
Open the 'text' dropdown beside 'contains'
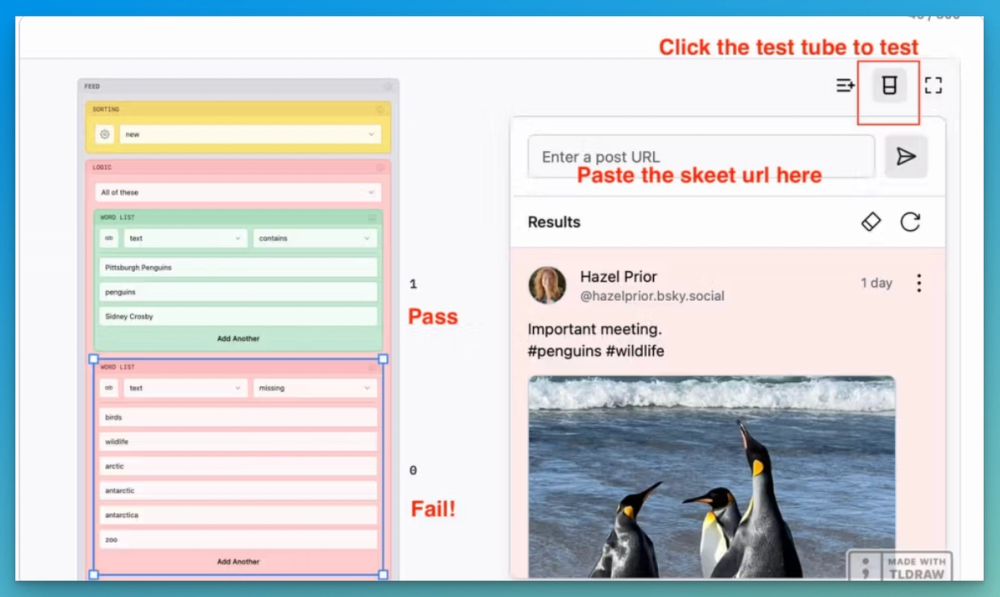185,238
